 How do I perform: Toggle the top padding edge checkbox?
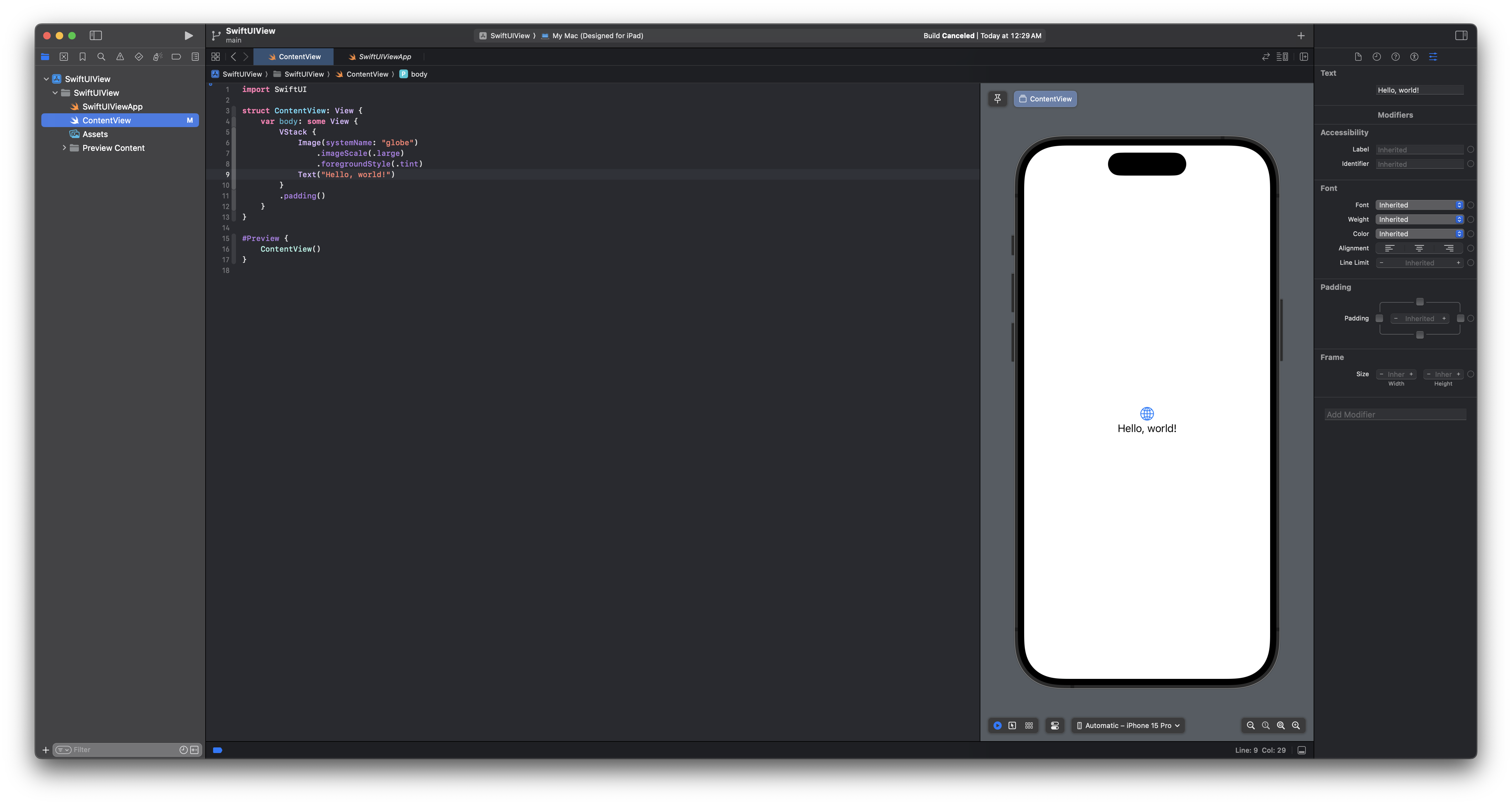tap(1419, 302)
